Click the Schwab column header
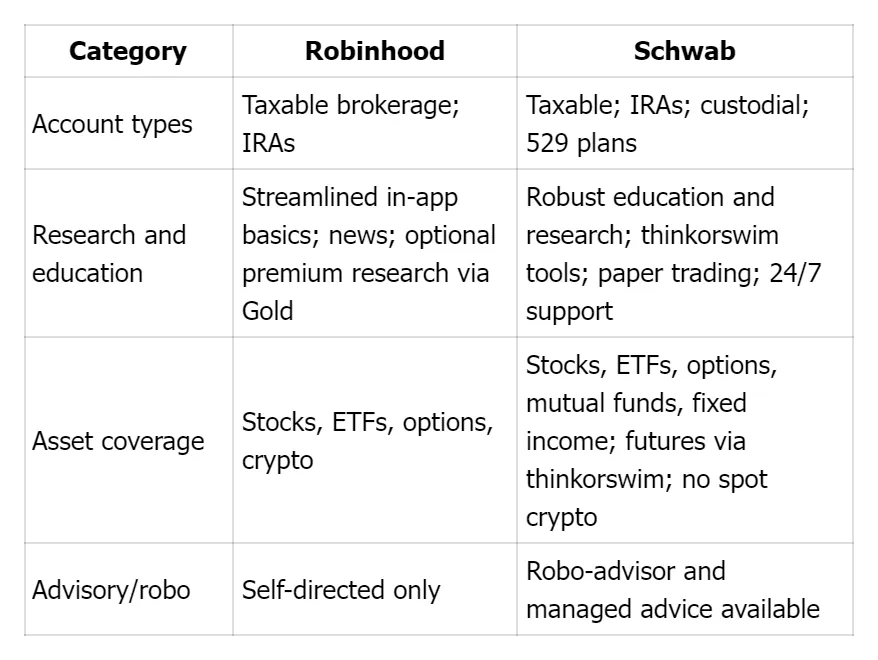The width and height of the screenshot is (878, 660). (684, 52)
